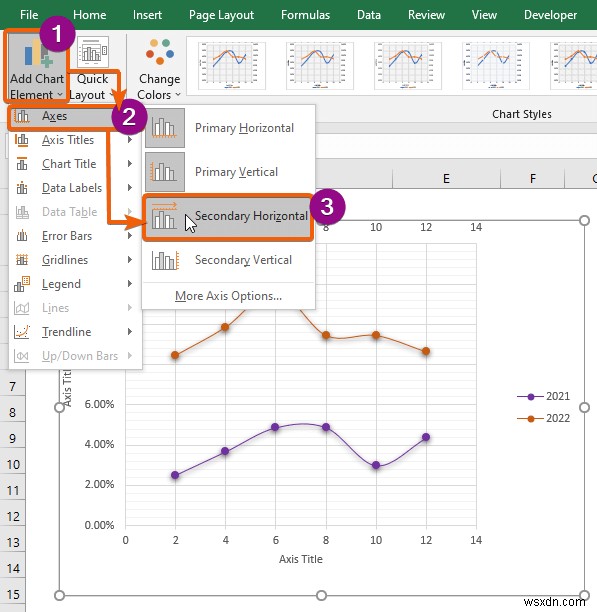The height and width of the screenshot is (612, 597).
Task: Expand Data Labels submenu arrow
Action: pyautogui.click(x=130, y=188)
